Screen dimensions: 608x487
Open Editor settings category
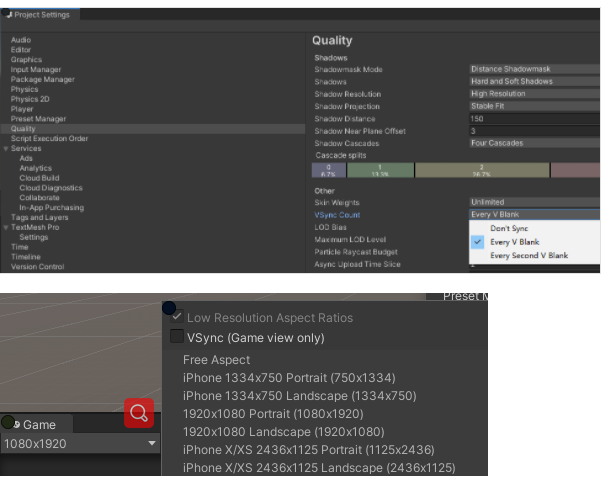click(x=21, y=50)
